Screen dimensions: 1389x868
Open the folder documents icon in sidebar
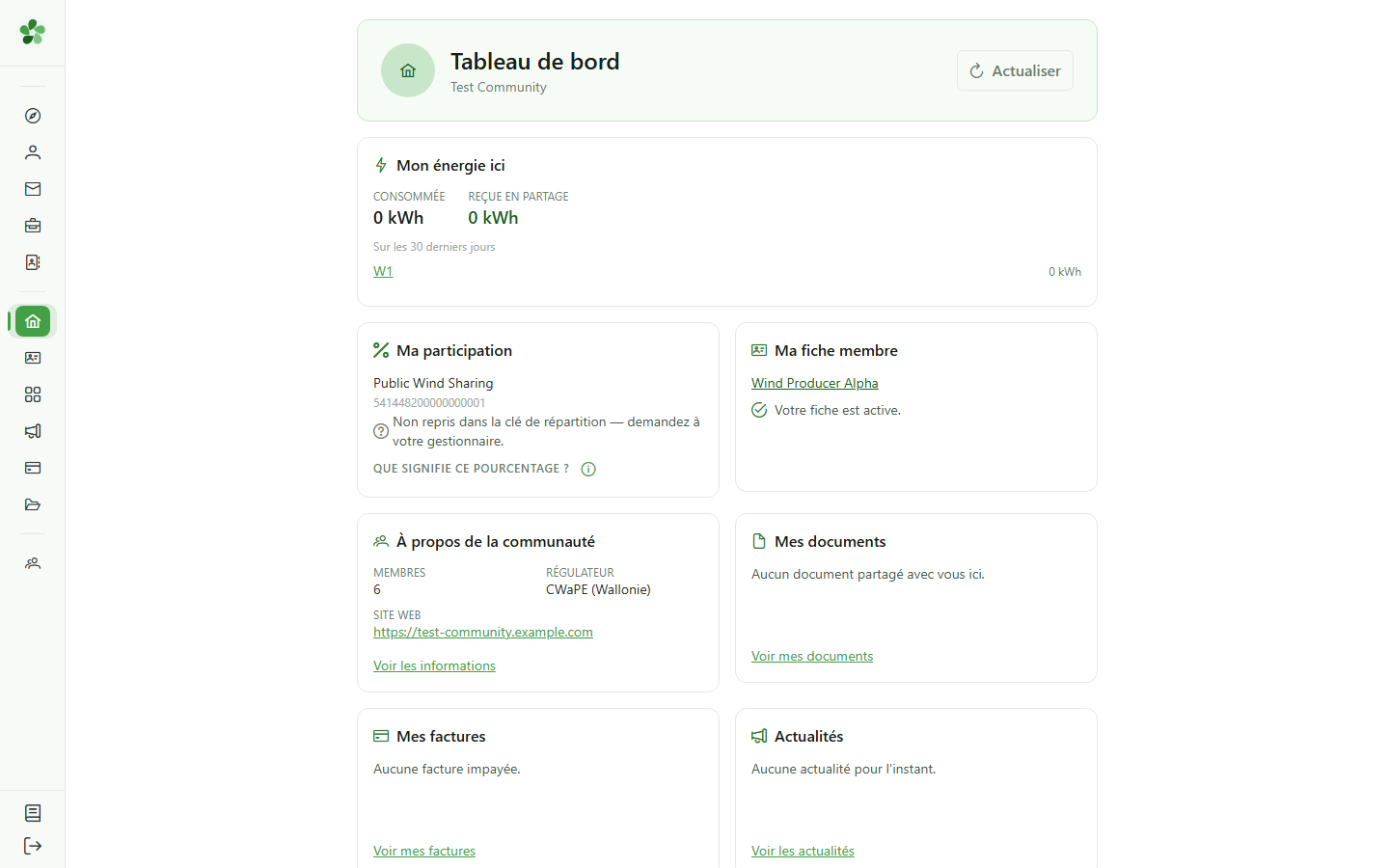(x=33, y=504)
